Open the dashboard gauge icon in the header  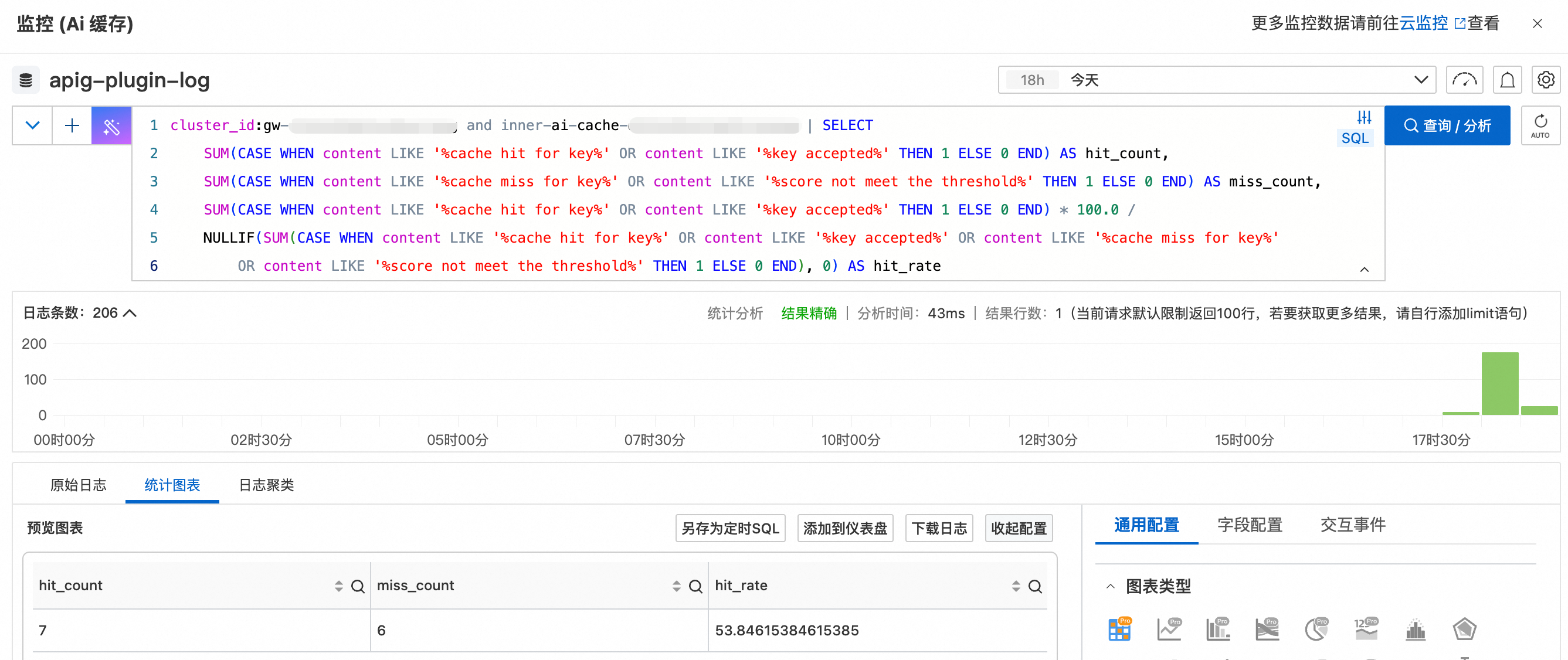pyautogui.click(x=1464, y=80)
